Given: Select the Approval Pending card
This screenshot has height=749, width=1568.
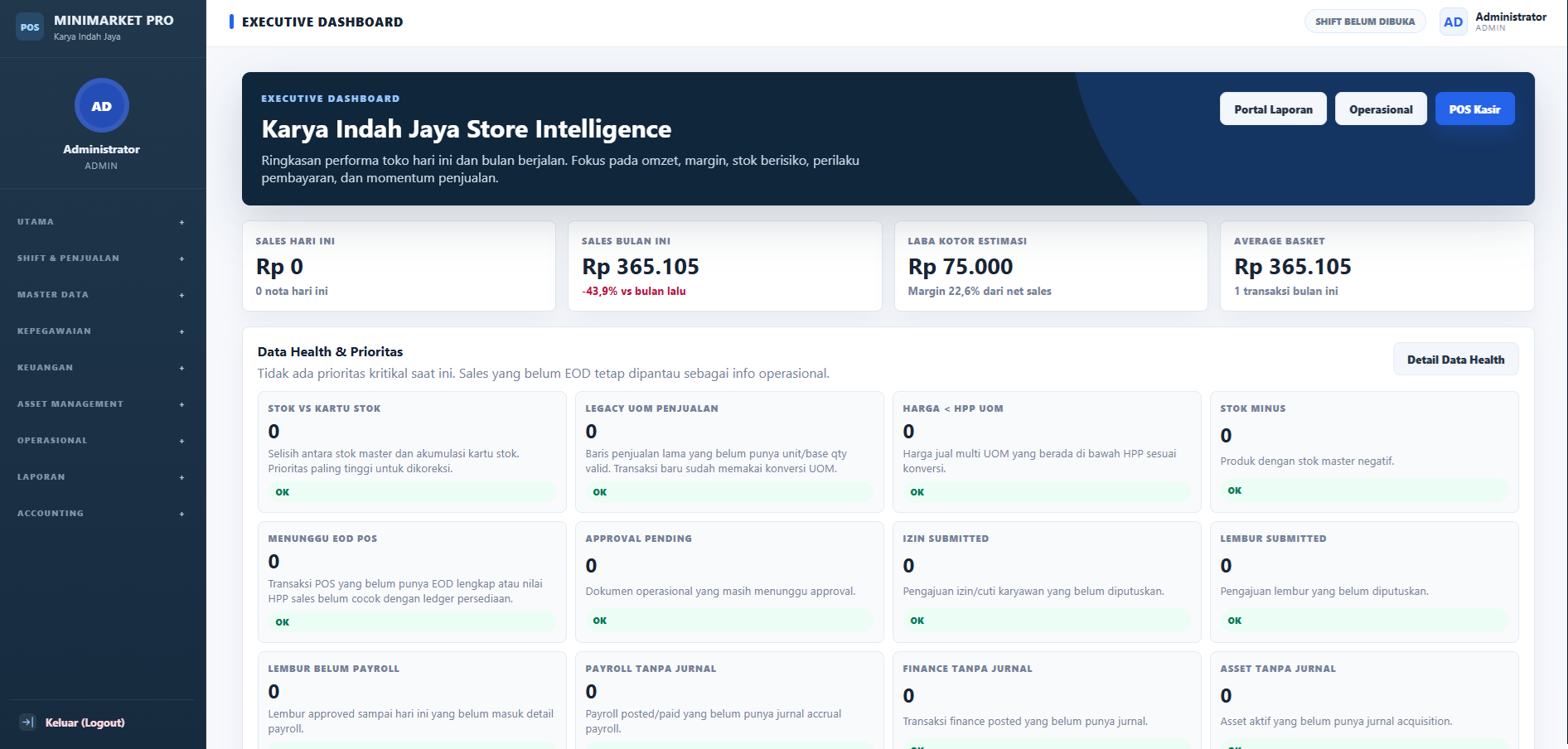Looking at the screenshot, I should coord(729,582).
